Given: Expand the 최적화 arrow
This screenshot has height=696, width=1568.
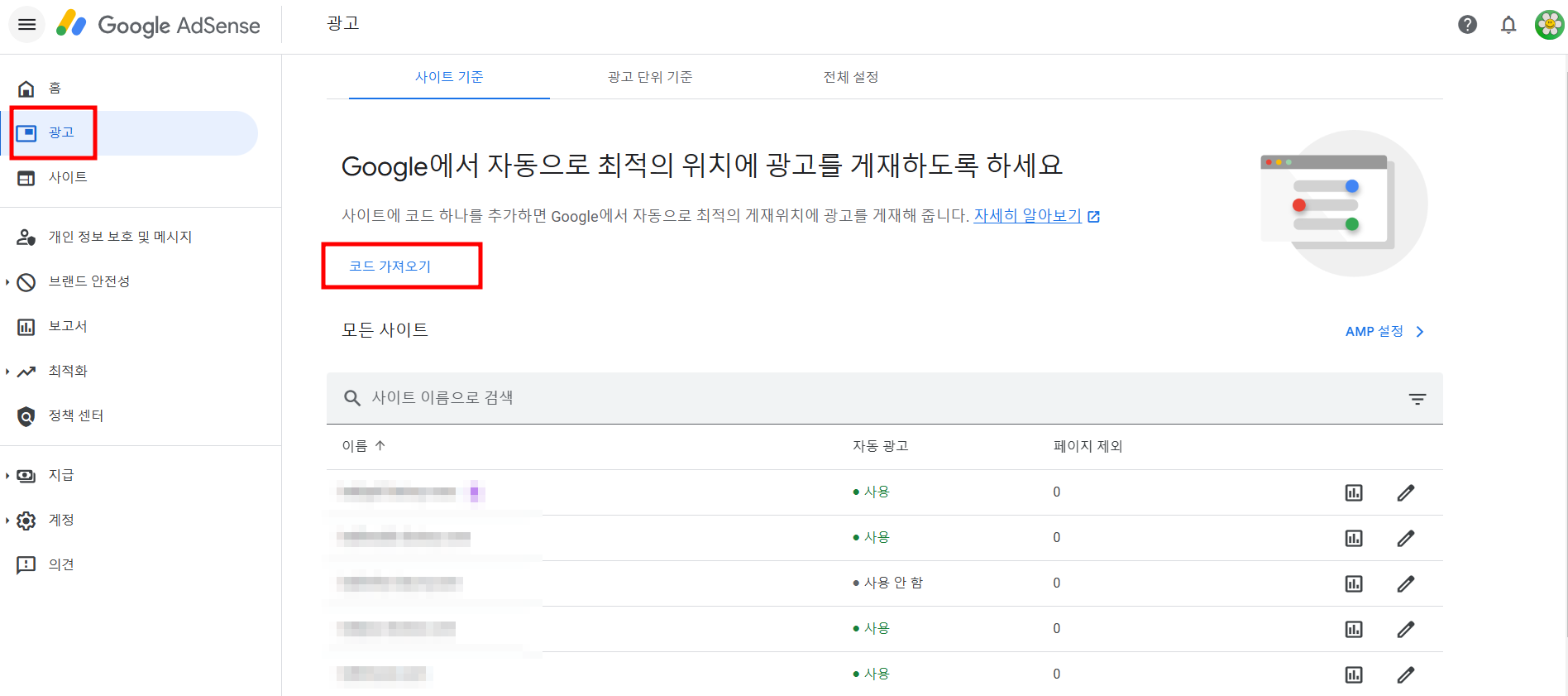Looking at the screenshot, I should (7, 372).
